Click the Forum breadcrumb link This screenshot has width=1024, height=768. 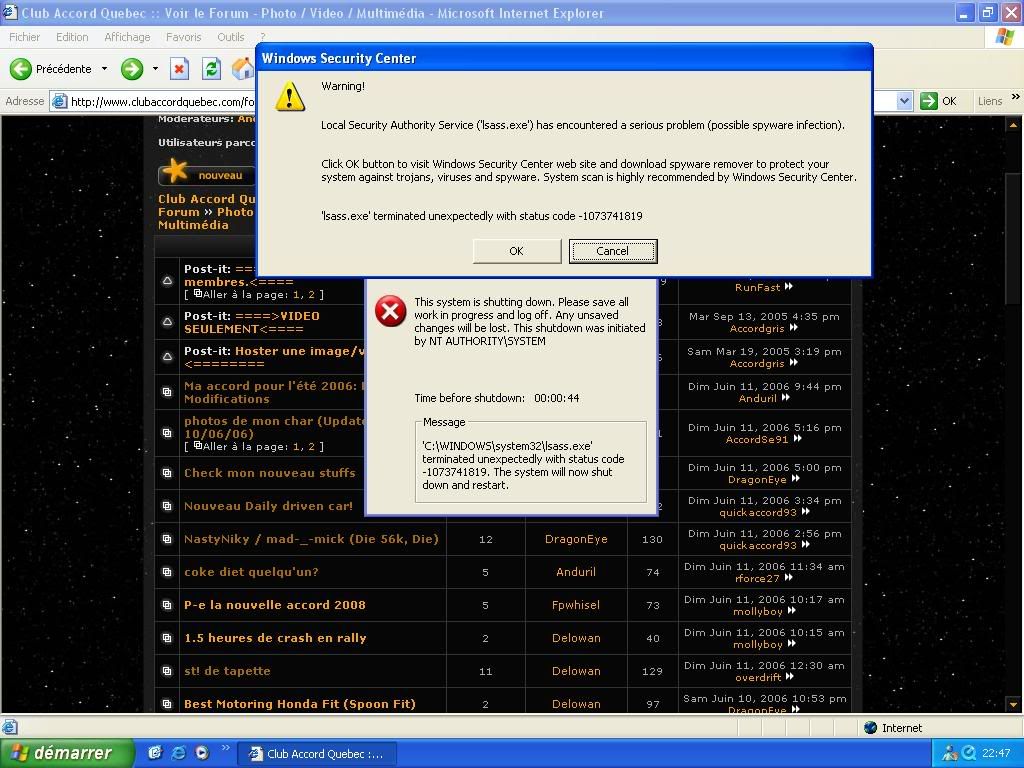point(178,212)
